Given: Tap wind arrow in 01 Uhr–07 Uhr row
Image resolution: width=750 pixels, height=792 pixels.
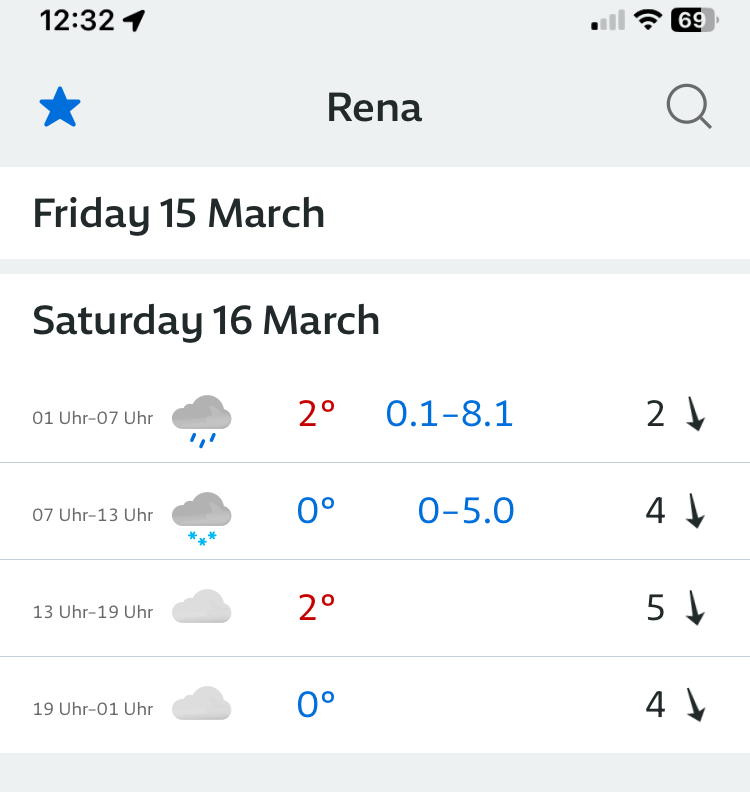Looking at the screenshot, I should tap(696, 414).
